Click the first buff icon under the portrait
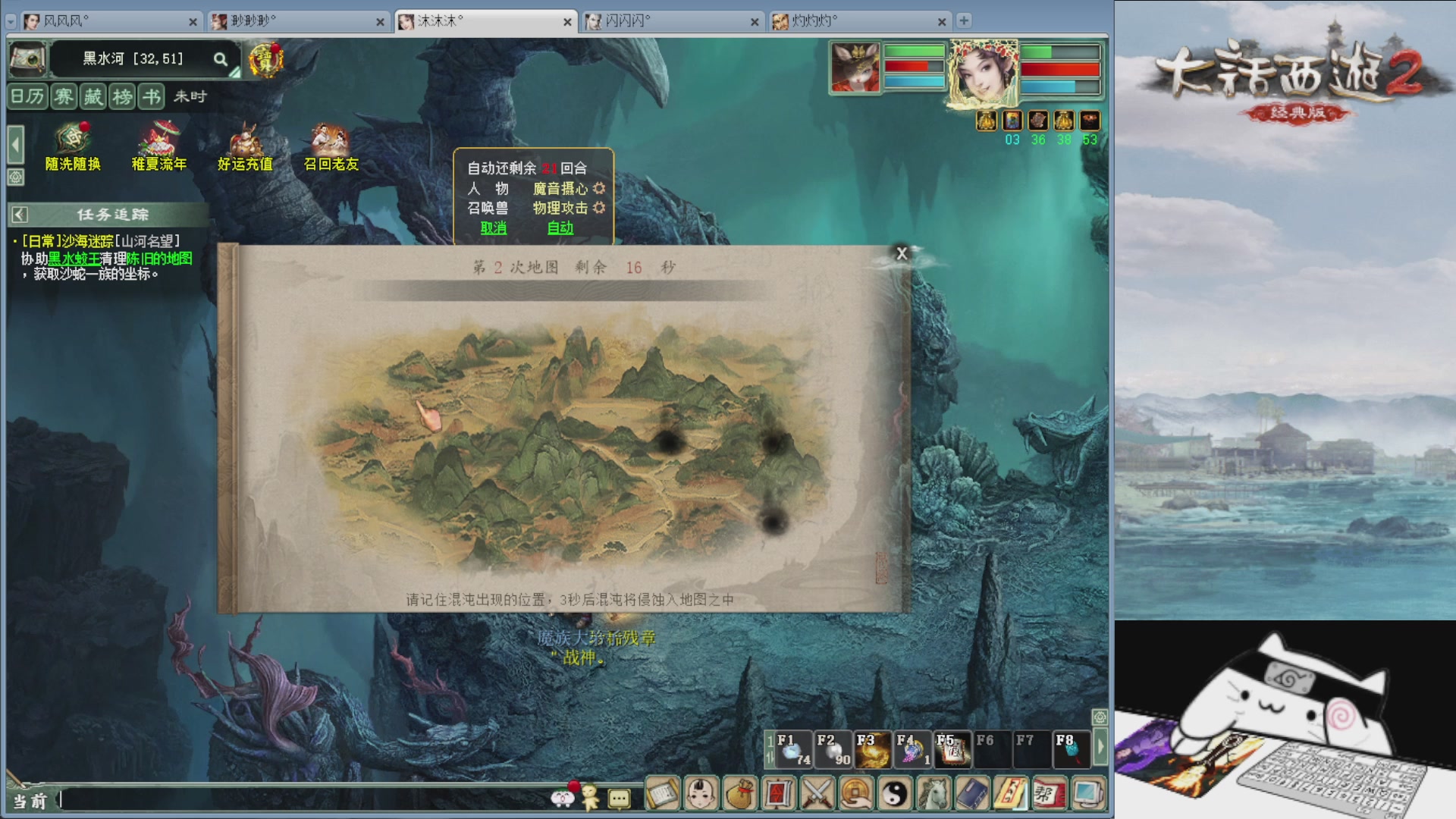The image size is (1456, 819). tap(987, 120)
